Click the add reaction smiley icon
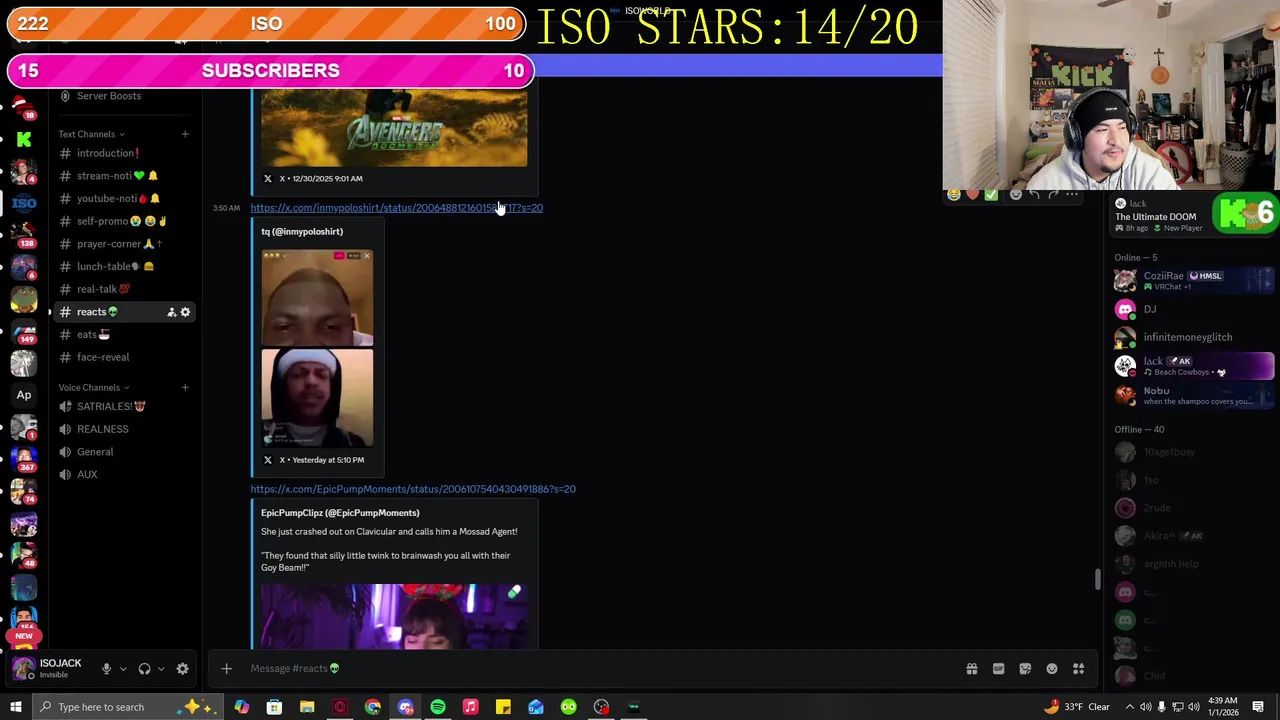The height and width of the screenshot is (720, 1280). [1015, 195]
